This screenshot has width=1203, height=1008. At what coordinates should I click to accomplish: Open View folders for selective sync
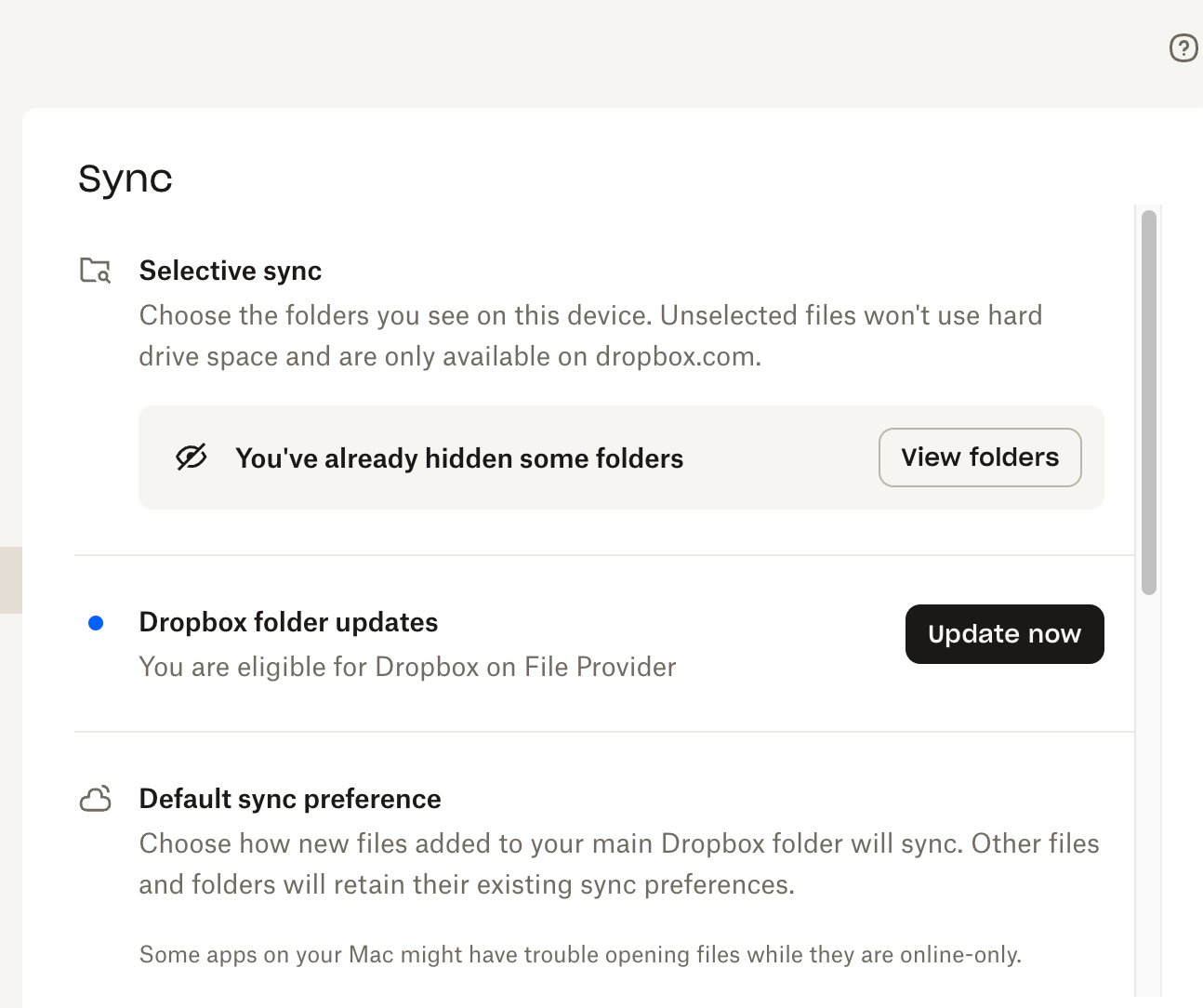click(x=980, y=458)
